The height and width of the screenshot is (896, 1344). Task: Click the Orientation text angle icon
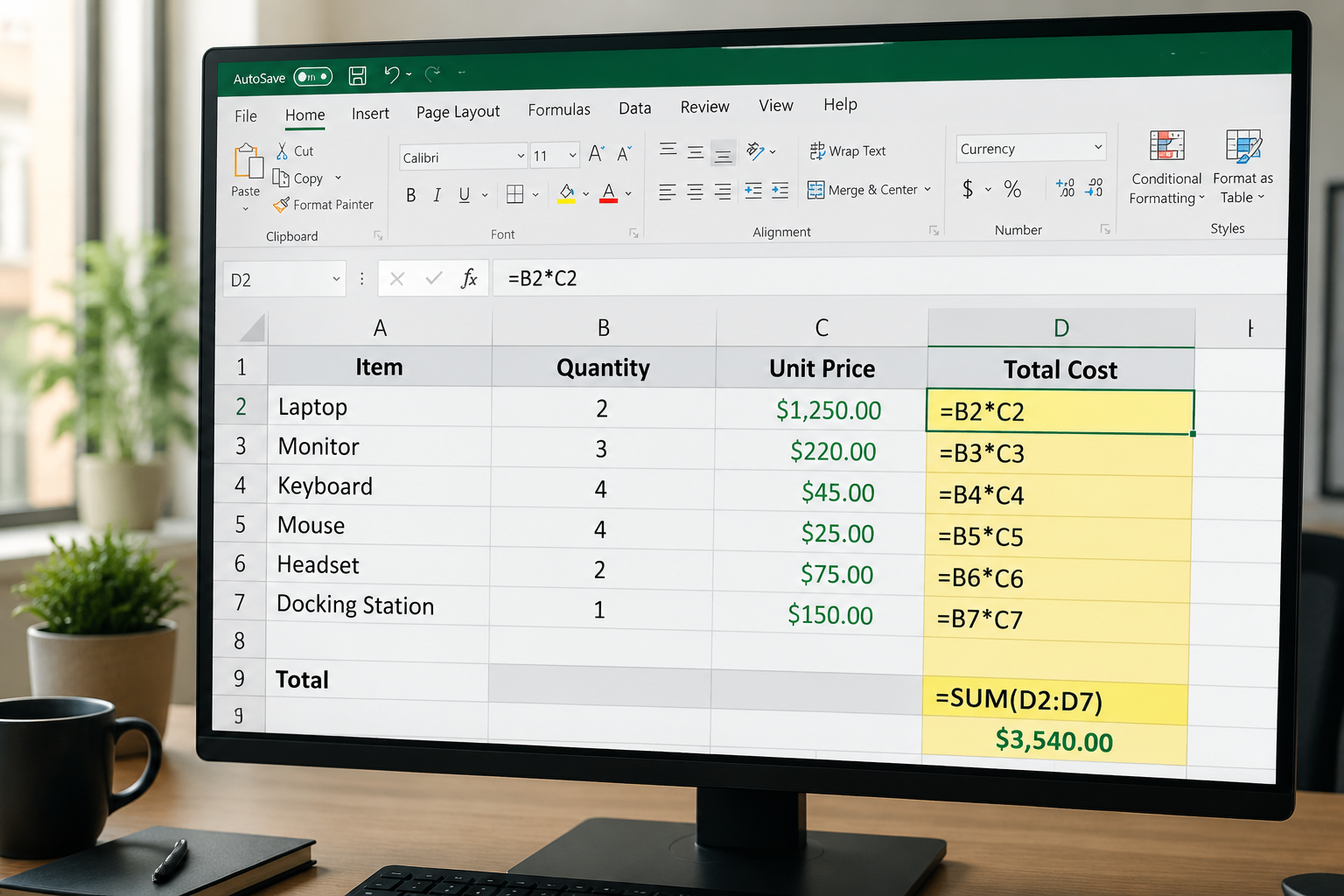(x=756, y=151)
